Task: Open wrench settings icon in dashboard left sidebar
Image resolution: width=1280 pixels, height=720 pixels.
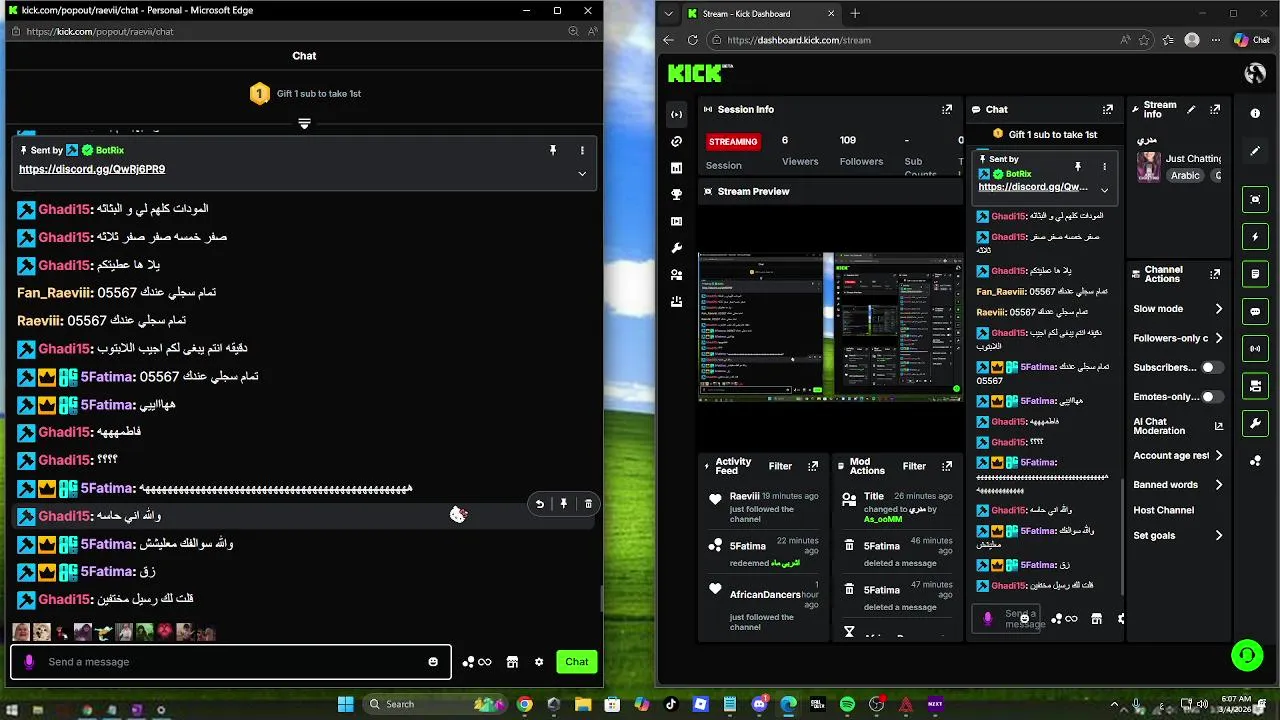Action: click(x=677, y=248)
